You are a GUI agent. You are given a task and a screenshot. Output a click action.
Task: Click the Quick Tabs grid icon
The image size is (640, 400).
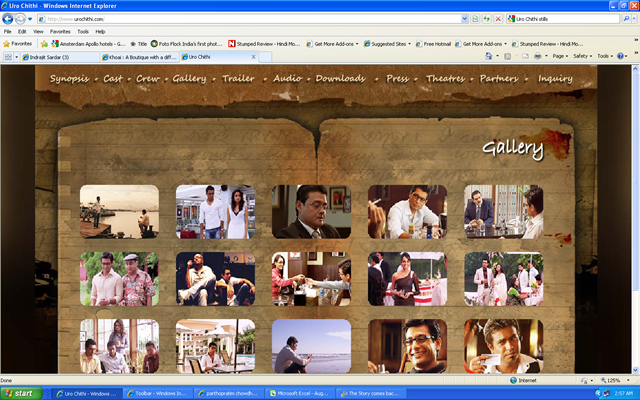pos(8,57)
